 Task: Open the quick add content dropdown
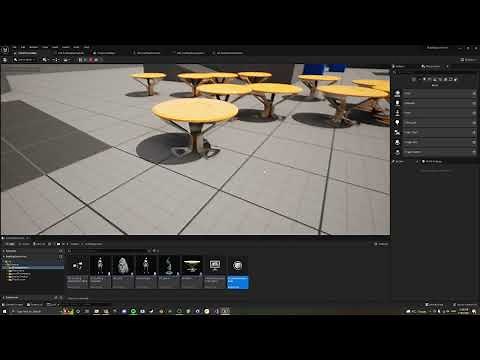pyautogui.click(x=45, y=60)
